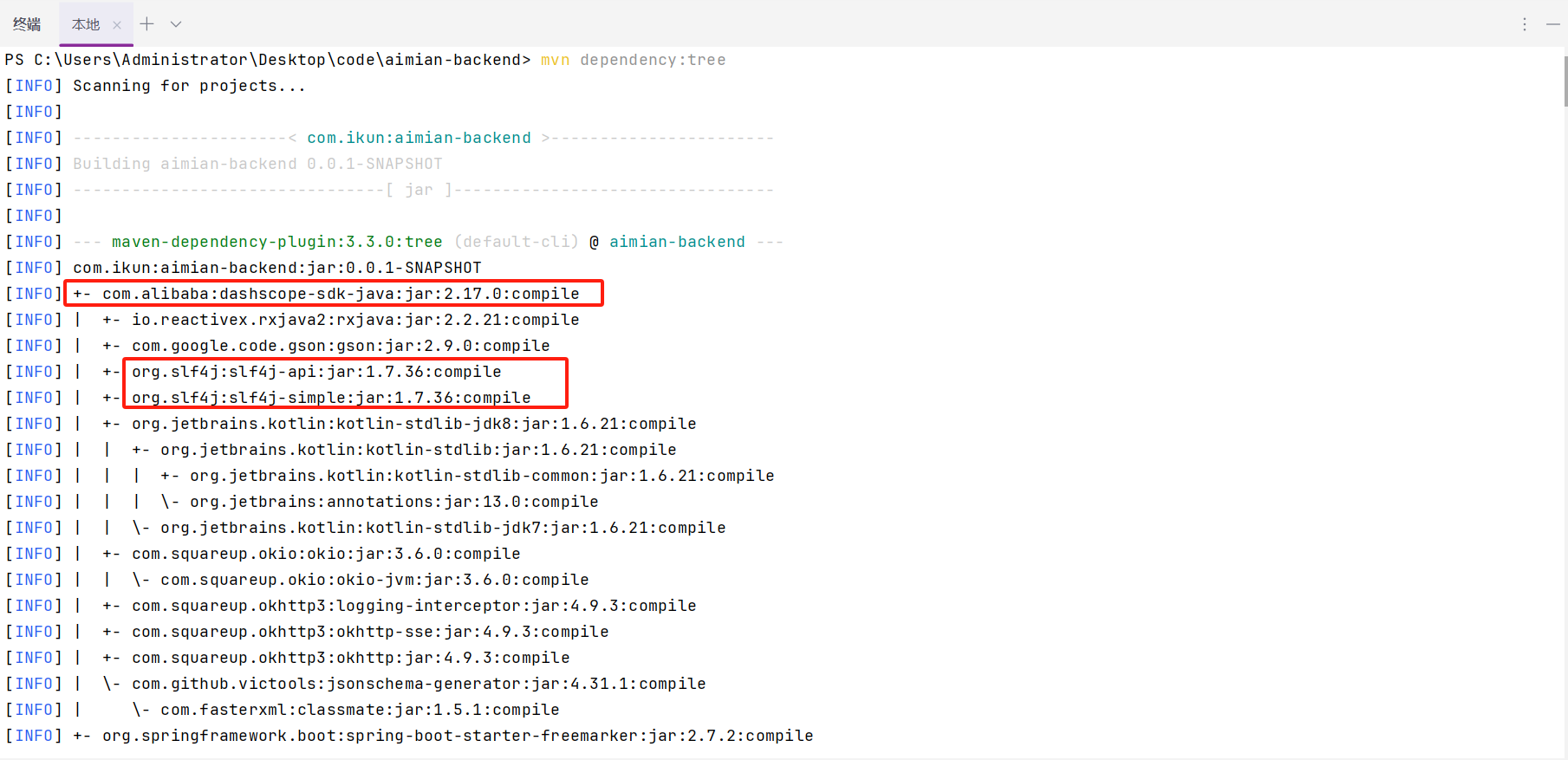Click the 终端 panel title
Viewport: 1568px width, 760px height.
click(x=27, y=24)
